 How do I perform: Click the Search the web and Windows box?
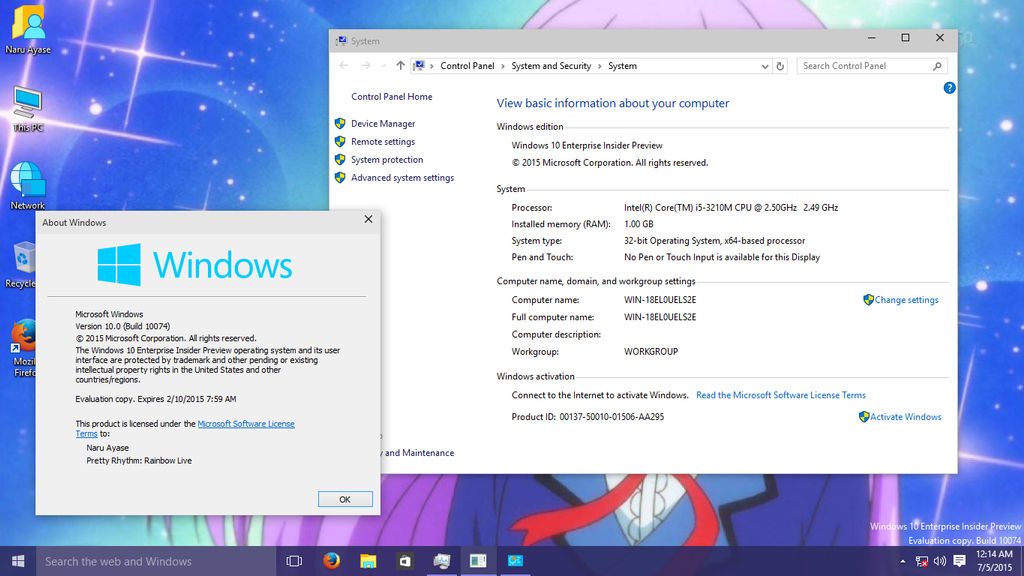pyautogui.click(x=155, y=561)
